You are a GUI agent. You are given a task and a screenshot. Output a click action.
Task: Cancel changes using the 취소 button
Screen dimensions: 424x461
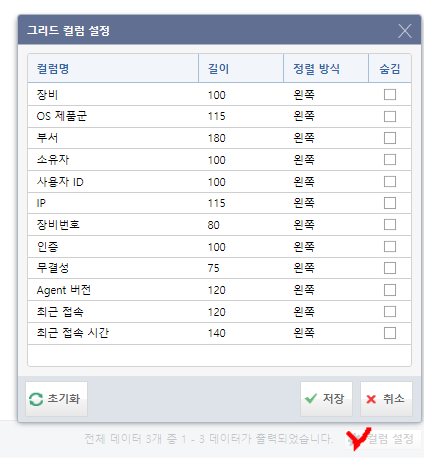[386, 399]
